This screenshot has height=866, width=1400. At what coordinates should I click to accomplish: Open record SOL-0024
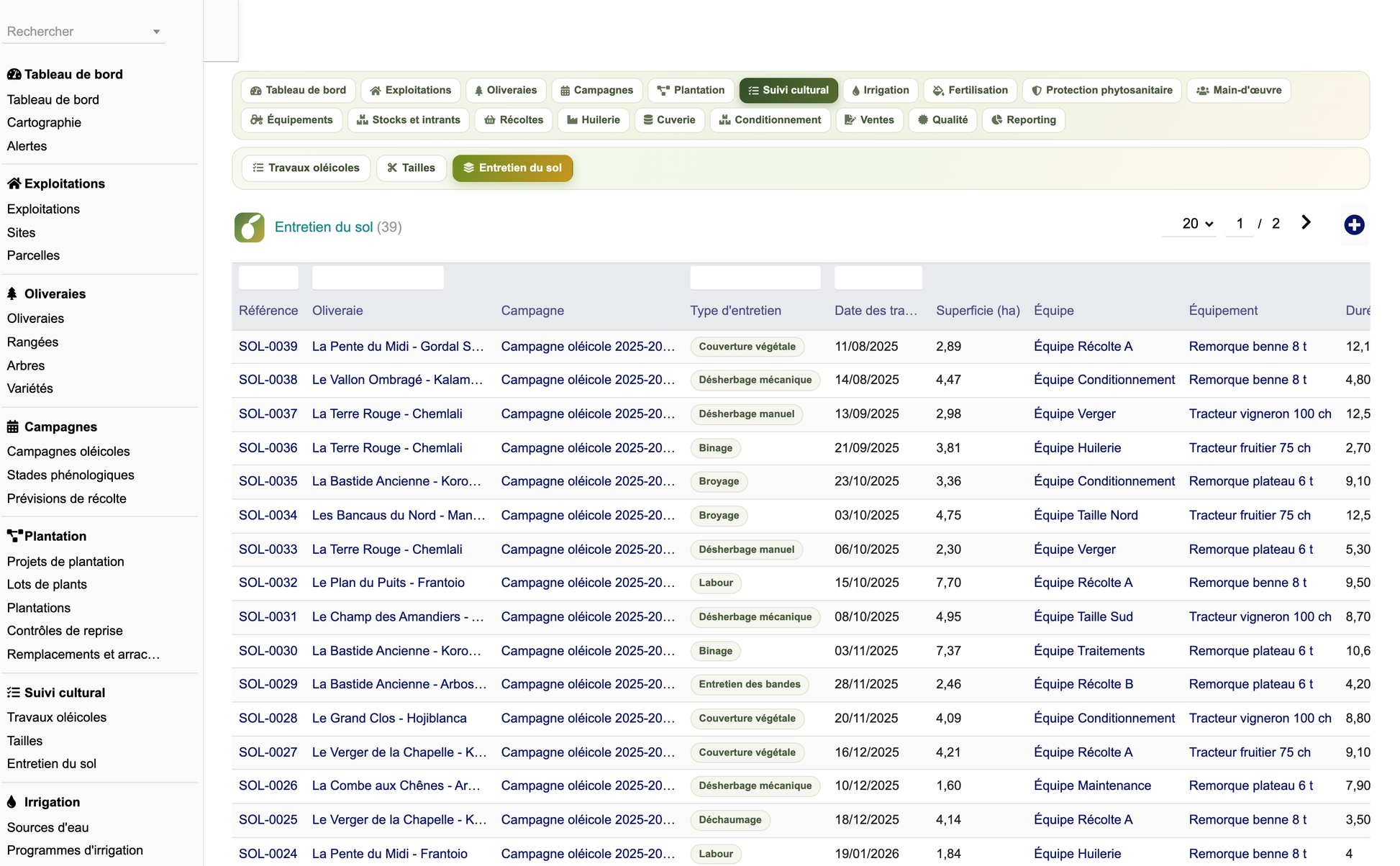268,854
